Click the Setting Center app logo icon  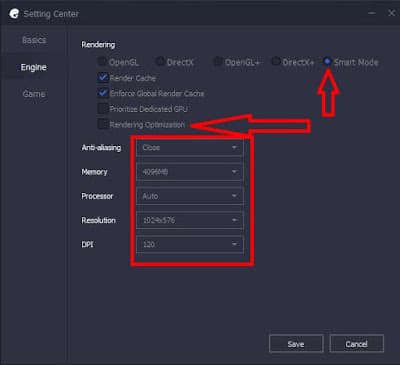(x=14, y=14)
